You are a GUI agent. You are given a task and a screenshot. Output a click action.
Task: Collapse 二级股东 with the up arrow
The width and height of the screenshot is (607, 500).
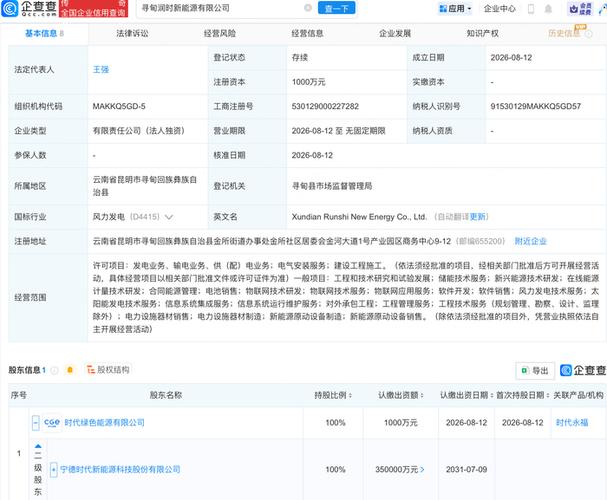38,446
